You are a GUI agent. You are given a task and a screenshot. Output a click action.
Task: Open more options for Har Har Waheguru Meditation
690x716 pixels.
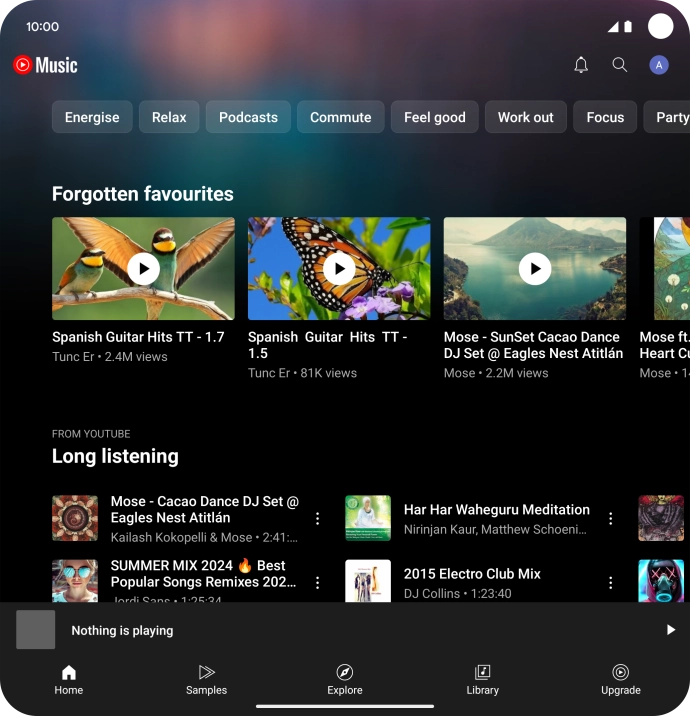pos(611,518)
